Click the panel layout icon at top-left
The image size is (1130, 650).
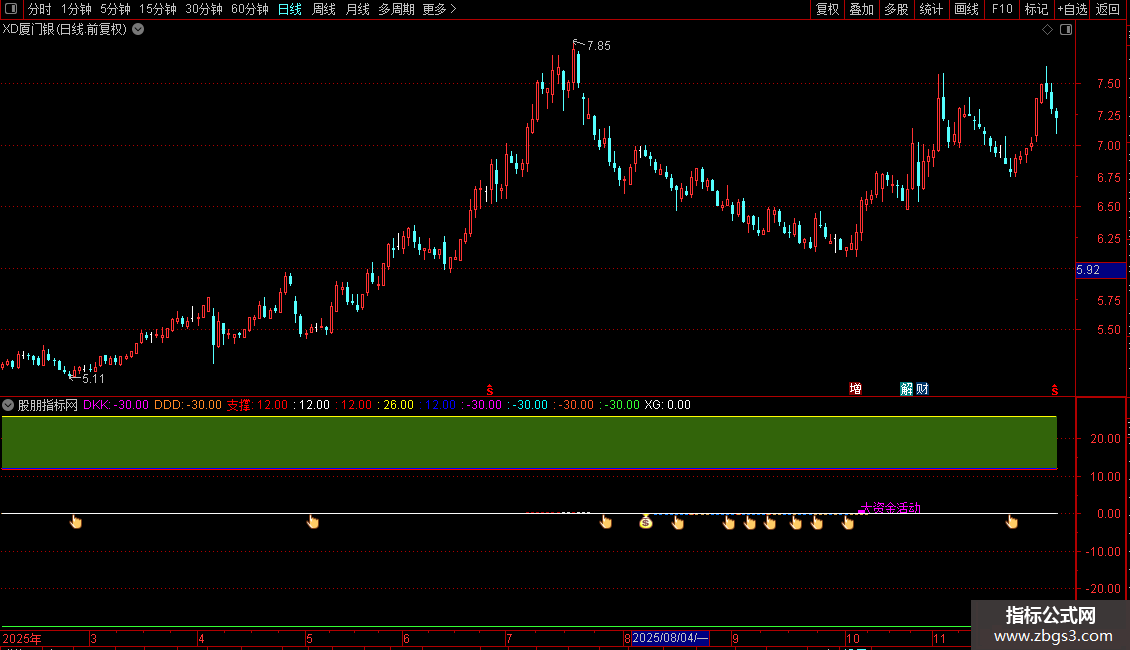click(11, 10)
